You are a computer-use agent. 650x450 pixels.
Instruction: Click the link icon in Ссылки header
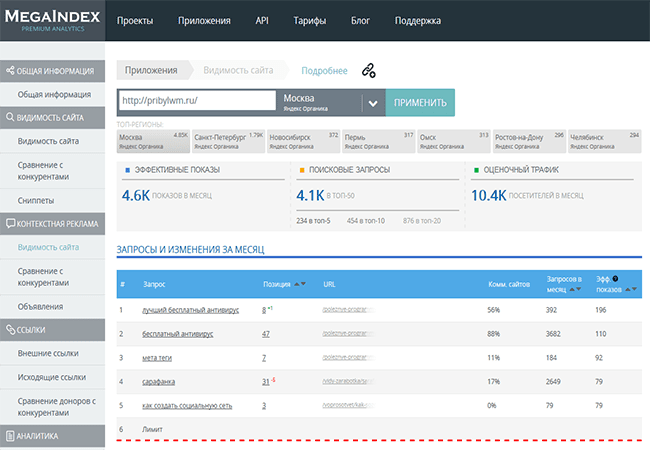pos(10,329)
